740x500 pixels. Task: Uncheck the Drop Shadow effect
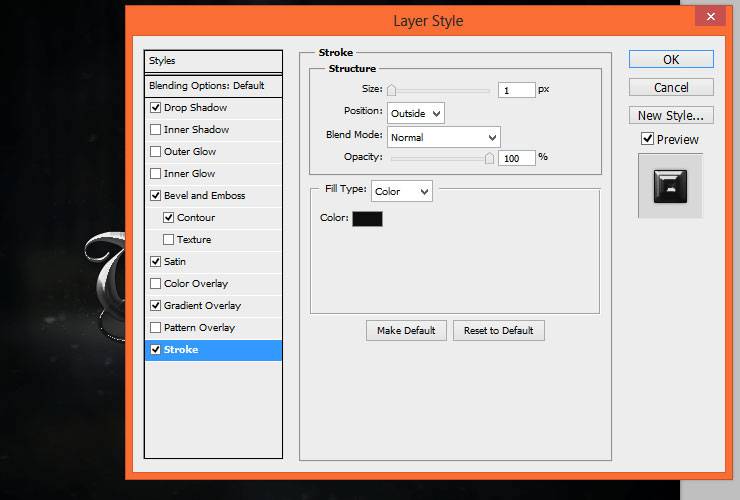155,108
